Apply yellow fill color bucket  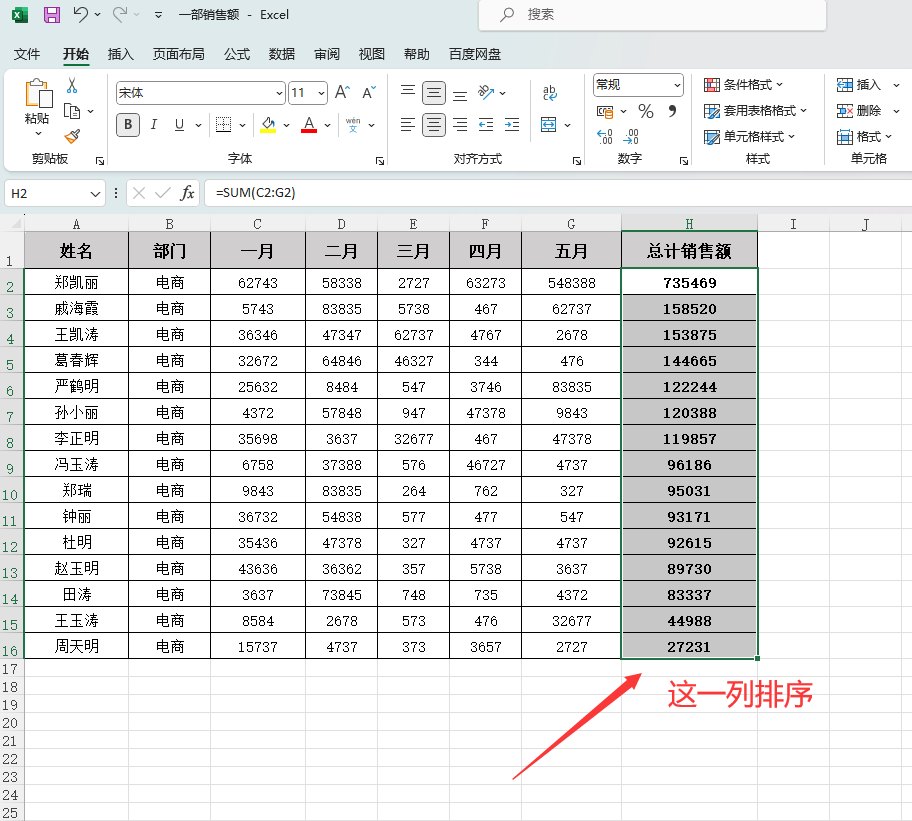(268, 124)
